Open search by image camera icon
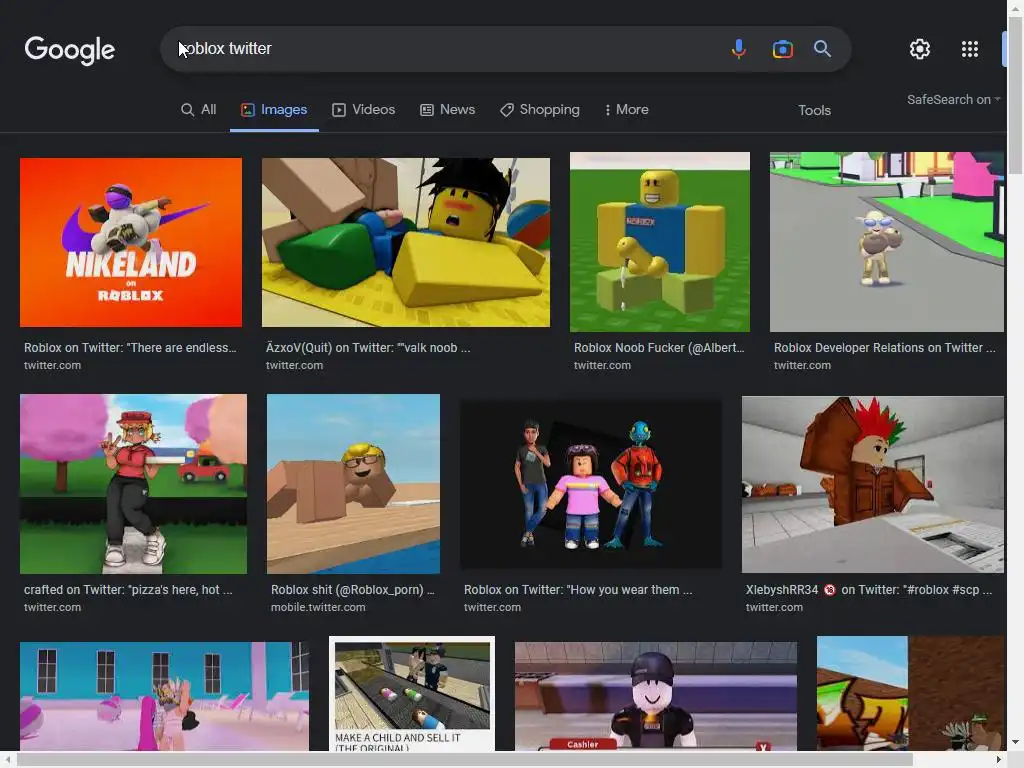Viewport: 1024px width, 768px height. (x=782, y=49)
